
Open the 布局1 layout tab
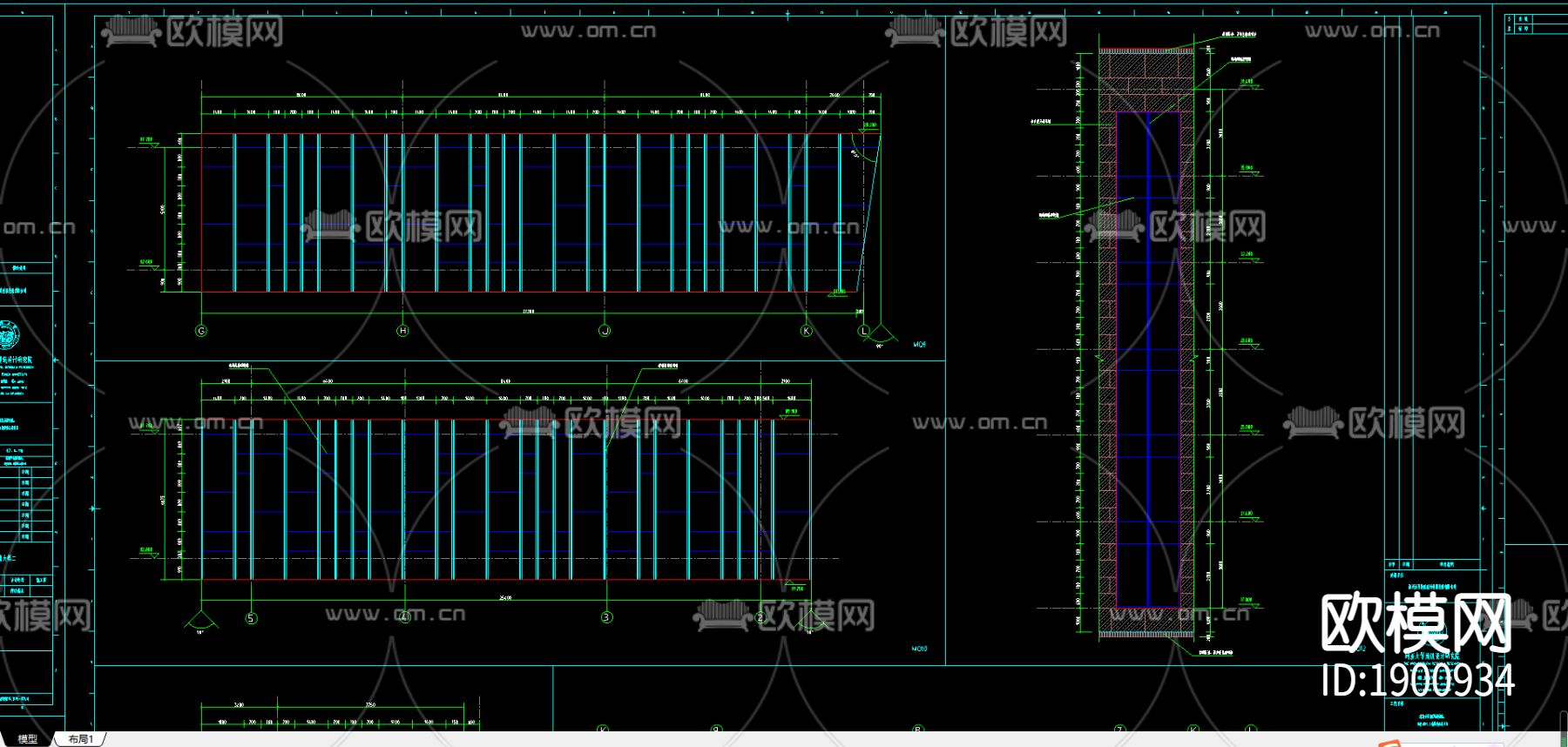click(80, 738)
